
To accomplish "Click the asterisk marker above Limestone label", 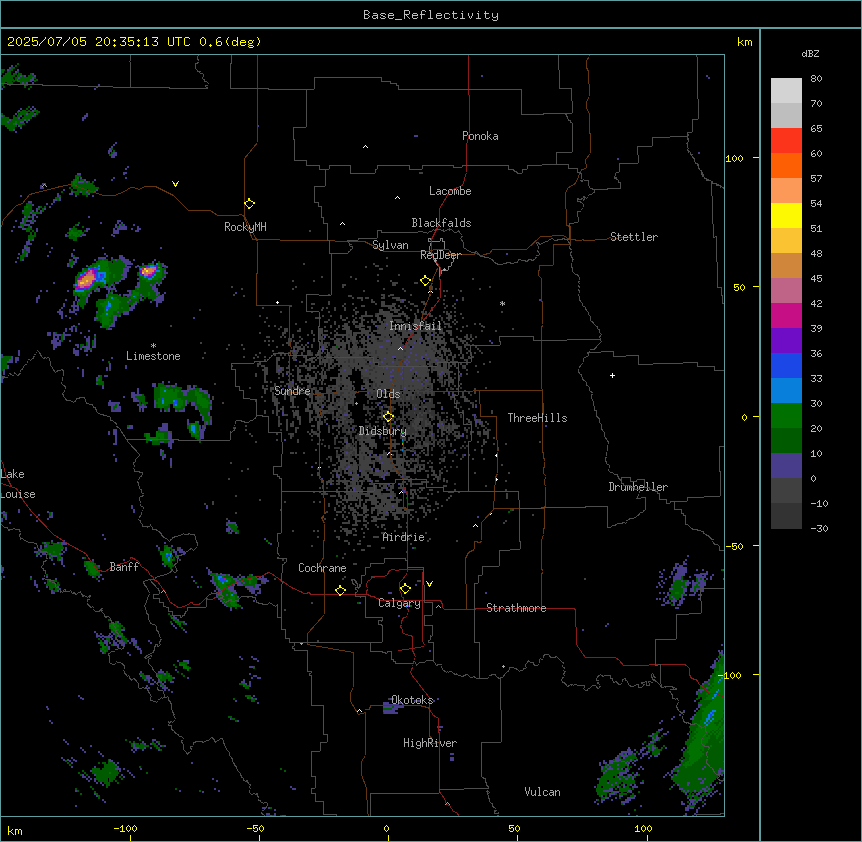I will [153, 346].
